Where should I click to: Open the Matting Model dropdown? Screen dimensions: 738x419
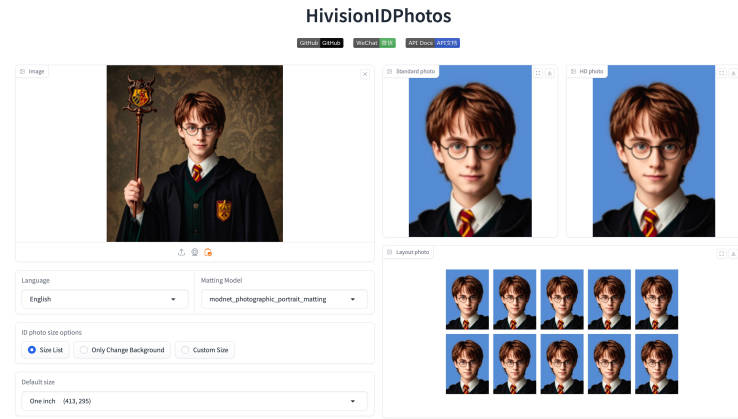click(x=284, y=299)
